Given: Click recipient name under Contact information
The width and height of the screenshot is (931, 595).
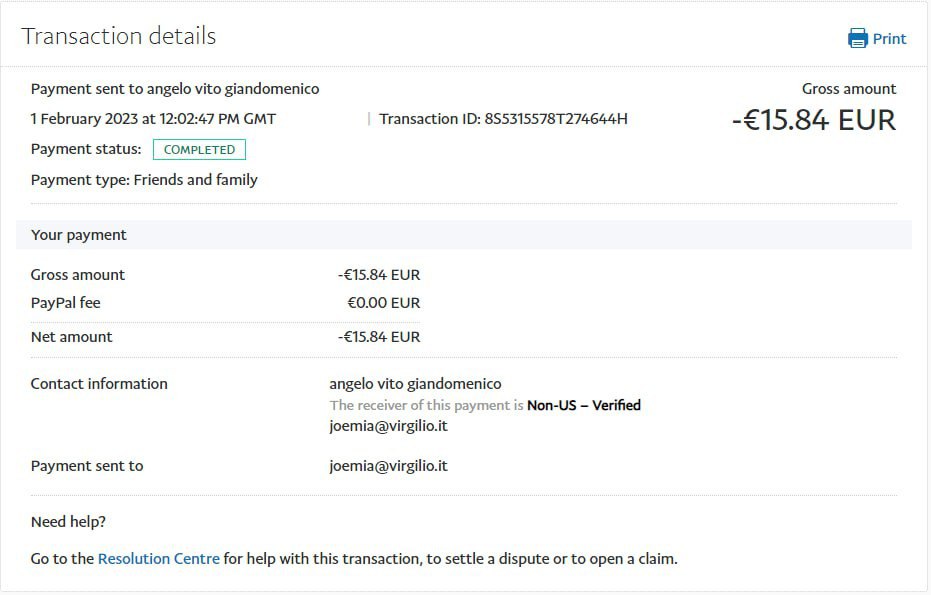Looking at the screenshot, I should (x=415, y=384).
